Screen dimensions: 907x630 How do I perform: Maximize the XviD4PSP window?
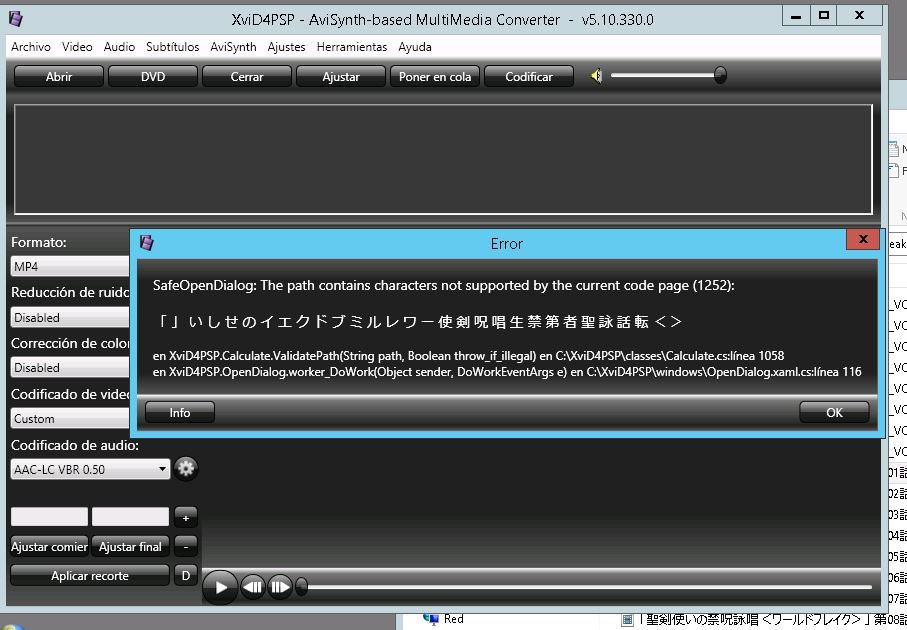click(824, 16)
